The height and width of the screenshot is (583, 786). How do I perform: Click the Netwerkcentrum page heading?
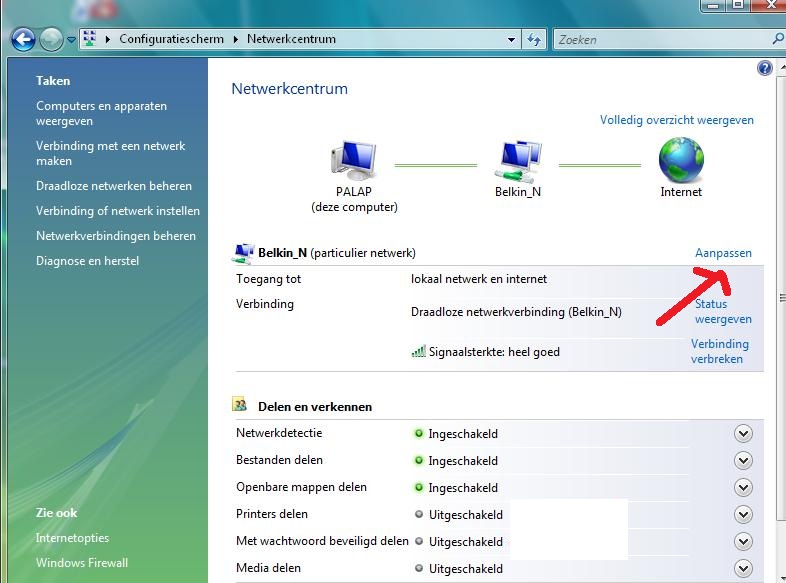click(289, 89)
